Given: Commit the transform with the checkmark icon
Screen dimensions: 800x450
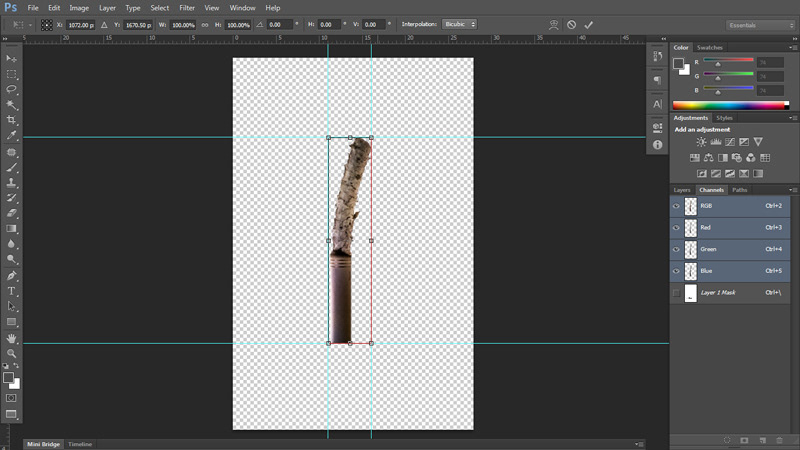Looking at the screenshot, I should [588, 24].
